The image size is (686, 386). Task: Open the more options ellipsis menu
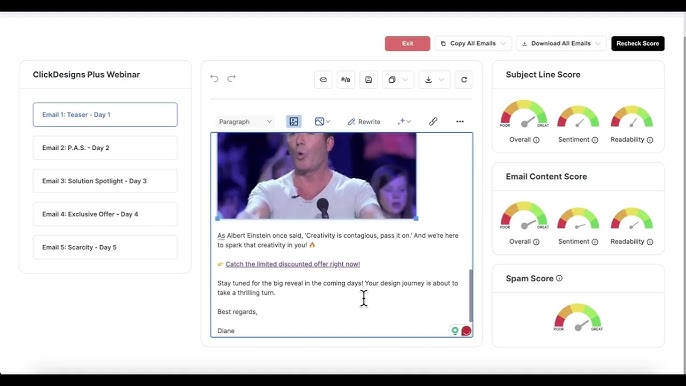point(460,122)
